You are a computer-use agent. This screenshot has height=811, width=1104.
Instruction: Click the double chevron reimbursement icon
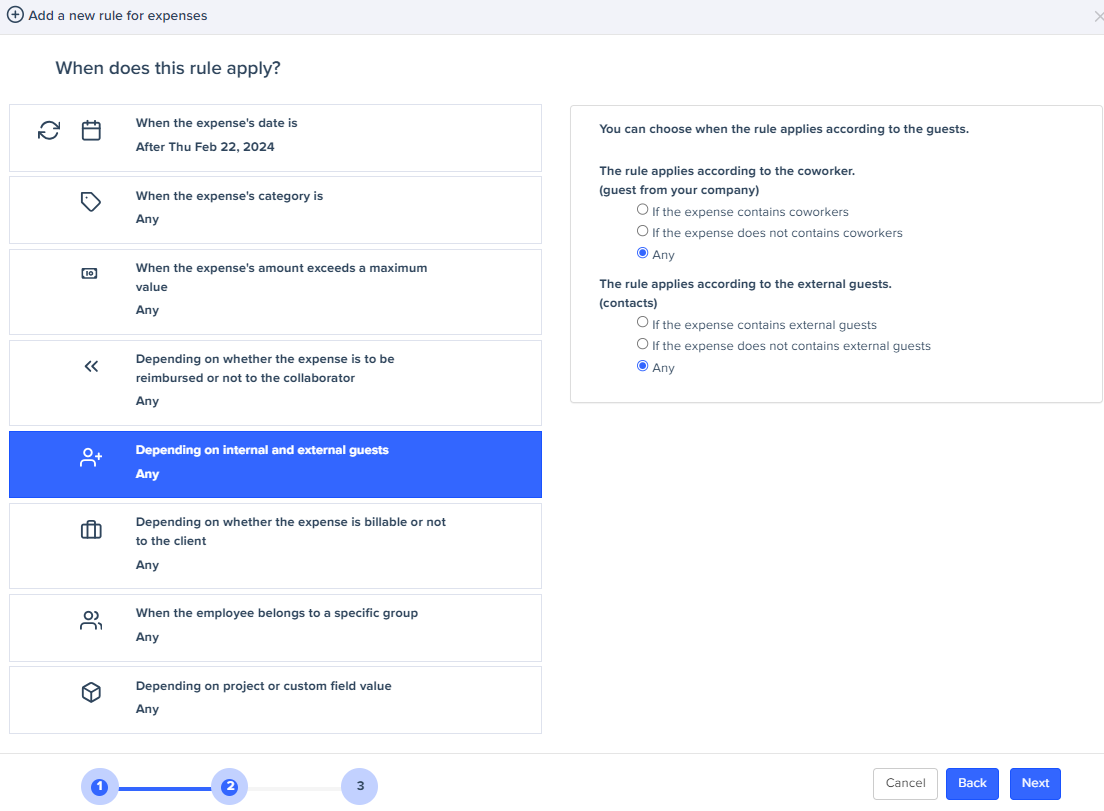(91, 366)
